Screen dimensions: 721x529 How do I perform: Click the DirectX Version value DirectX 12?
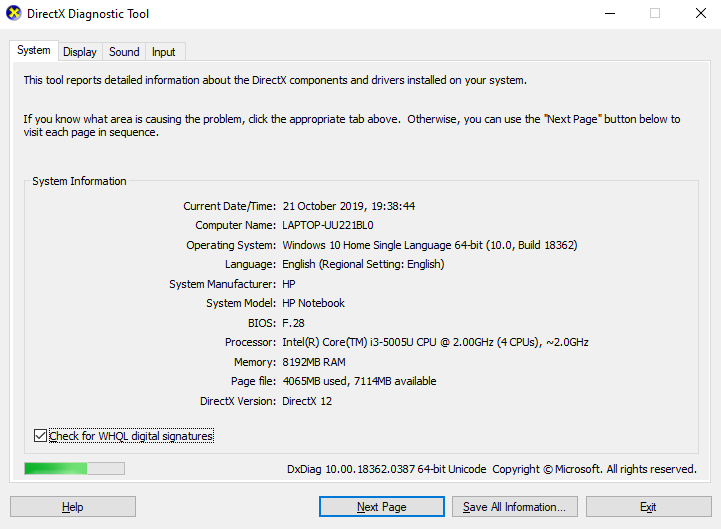point(307,401)
